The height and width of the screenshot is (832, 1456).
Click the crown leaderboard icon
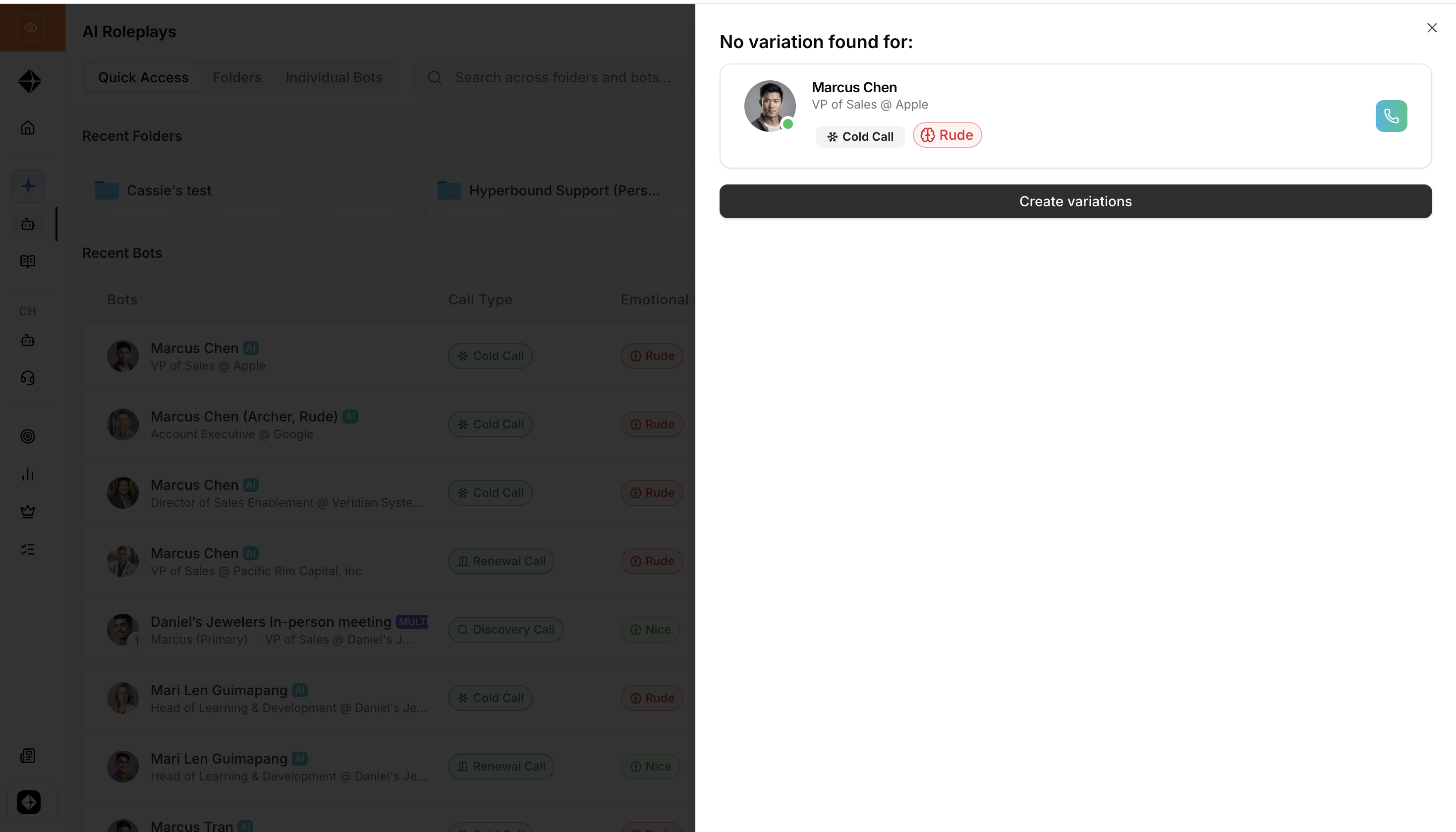[x=27, y=511]
